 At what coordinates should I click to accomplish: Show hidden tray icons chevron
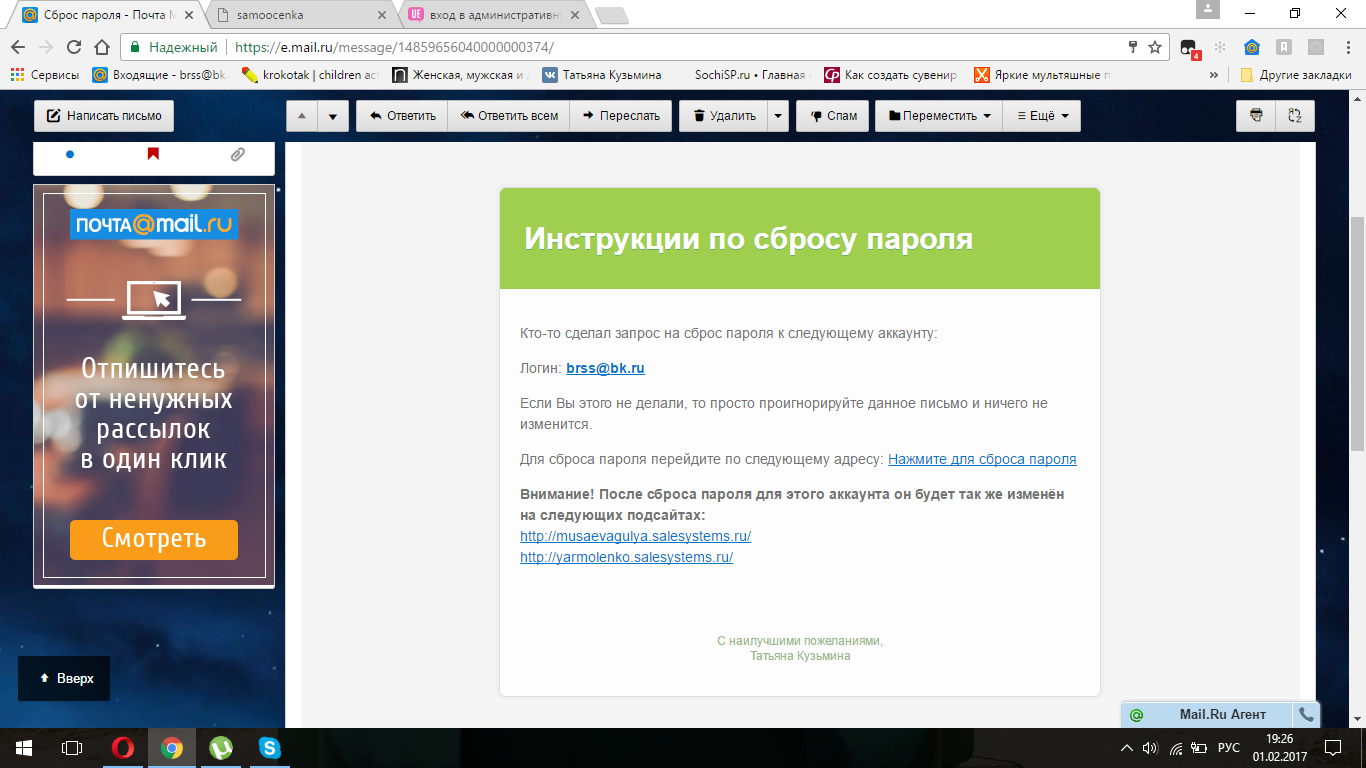1127,747
